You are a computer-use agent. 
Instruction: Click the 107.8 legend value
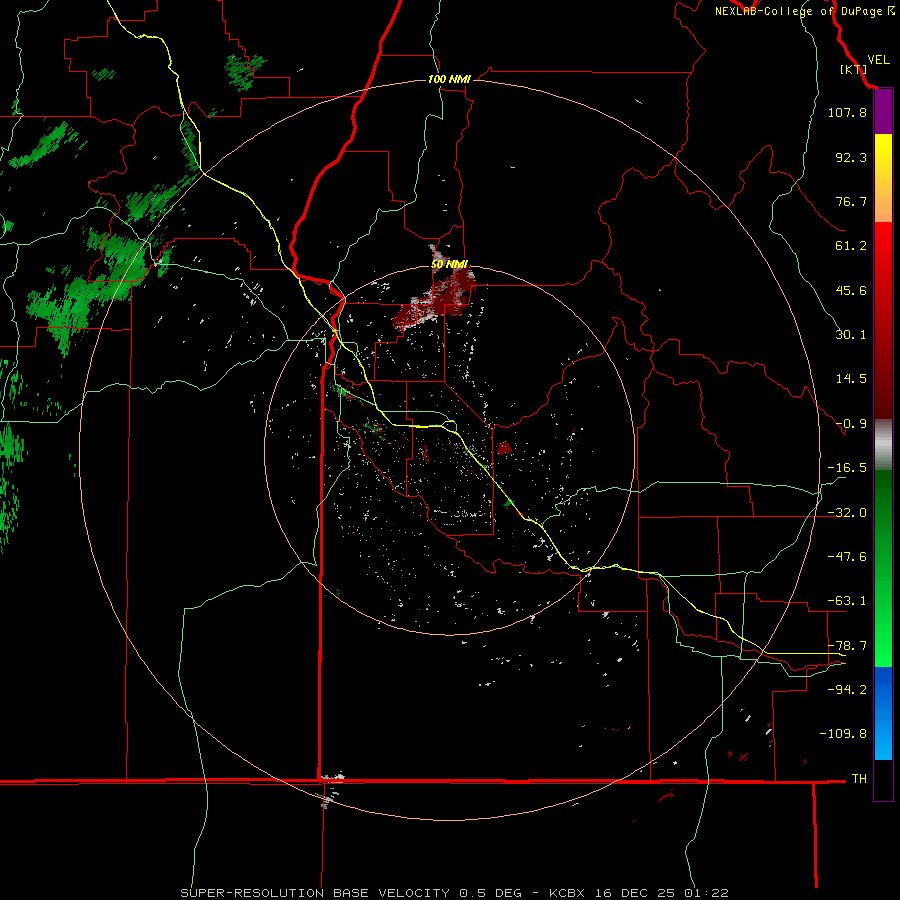coord(847,112)
